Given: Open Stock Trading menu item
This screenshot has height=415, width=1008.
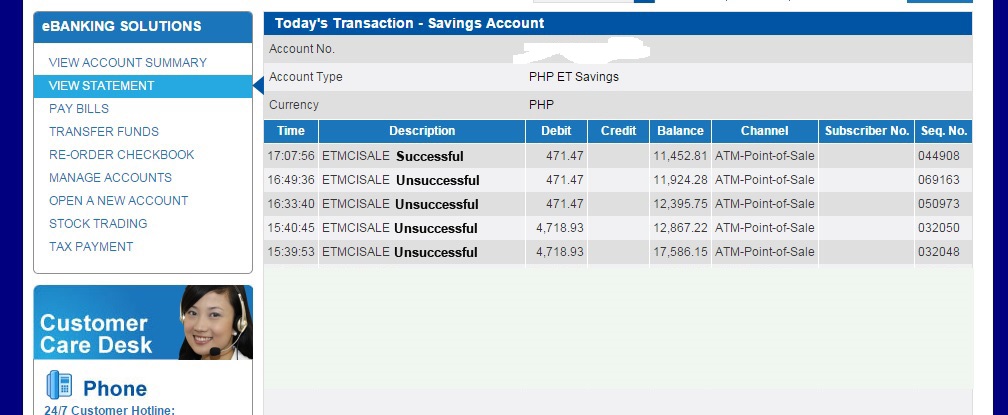Looking at the screenshot, I should 98,224.
